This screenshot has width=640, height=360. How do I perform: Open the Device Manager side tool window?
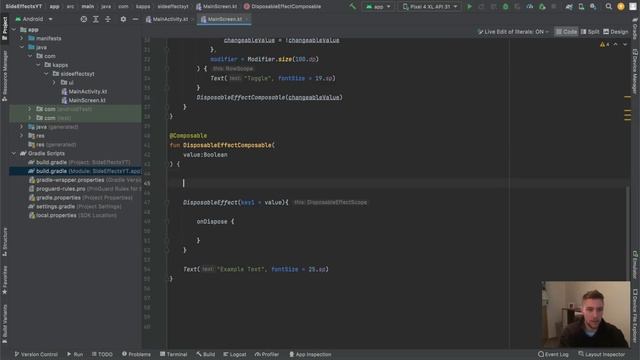635,71
